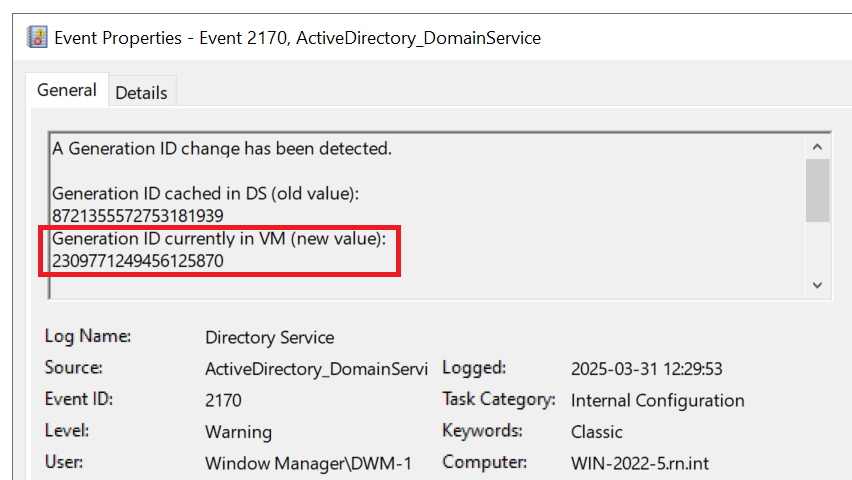Click the Event ID value 2170
The height and width of the screenshot is (480, 852).
point(223,401)
